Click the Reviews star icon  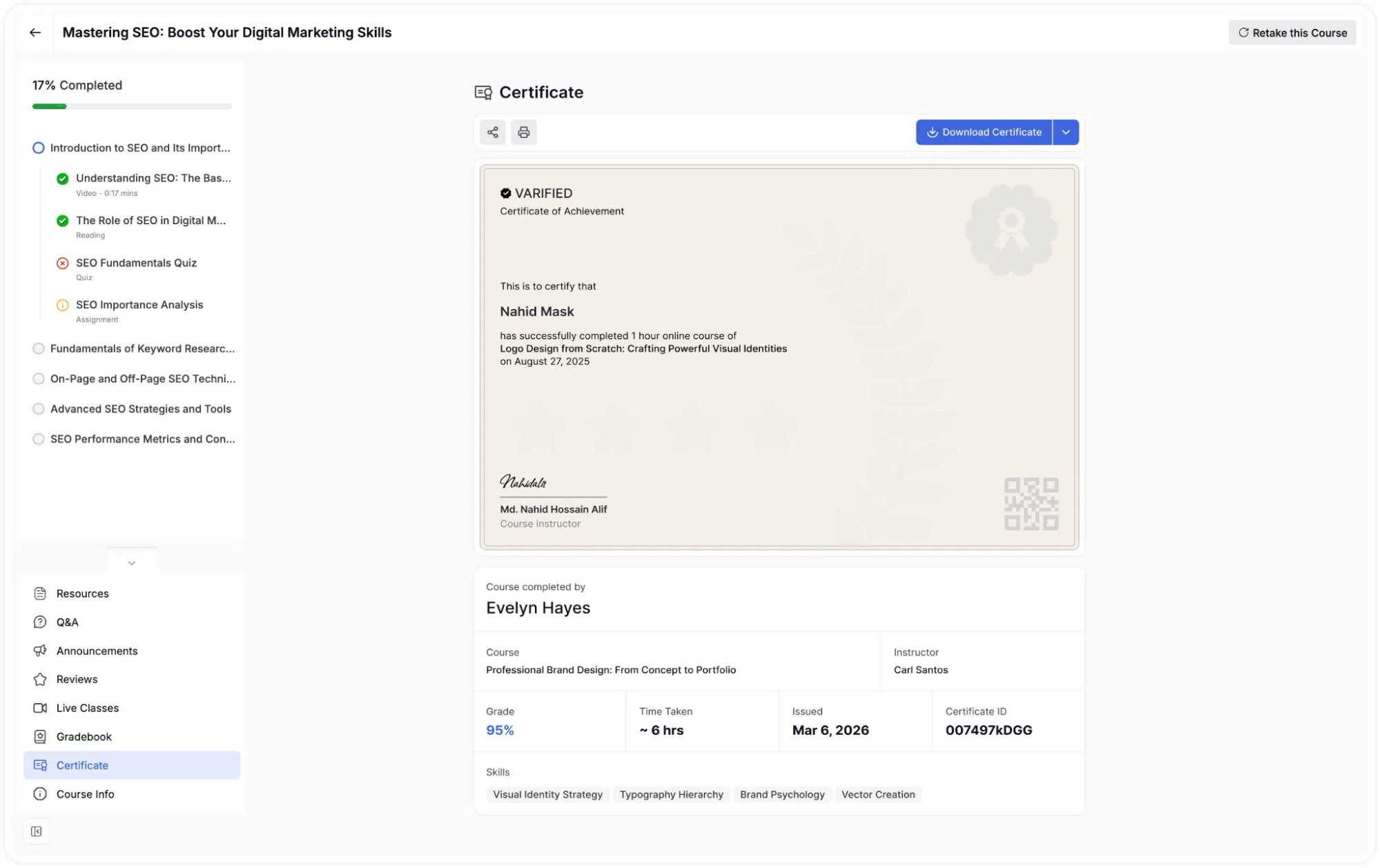[x=40, y=679]
